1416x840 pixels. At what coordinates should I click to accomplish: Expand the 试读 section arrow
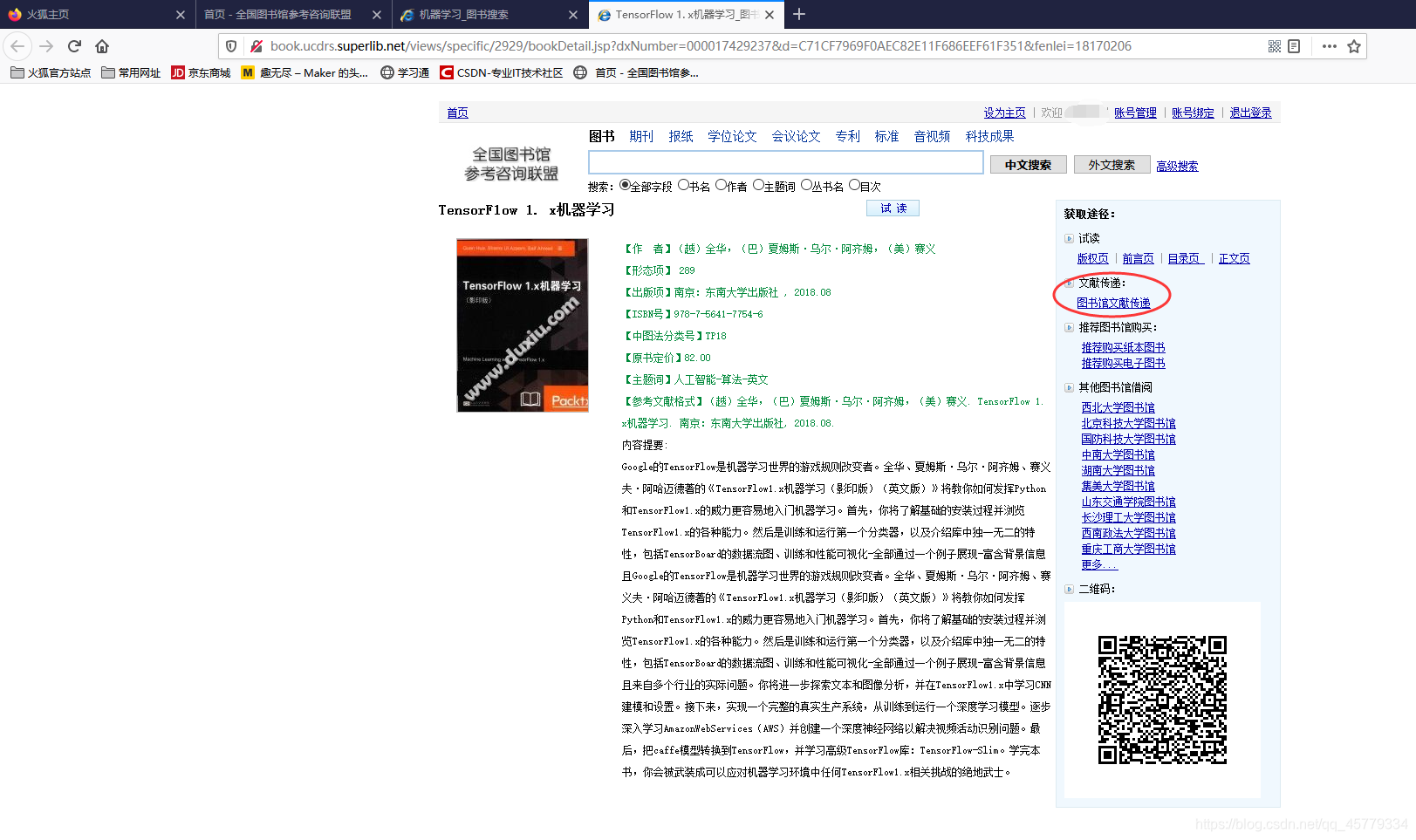1069,238
